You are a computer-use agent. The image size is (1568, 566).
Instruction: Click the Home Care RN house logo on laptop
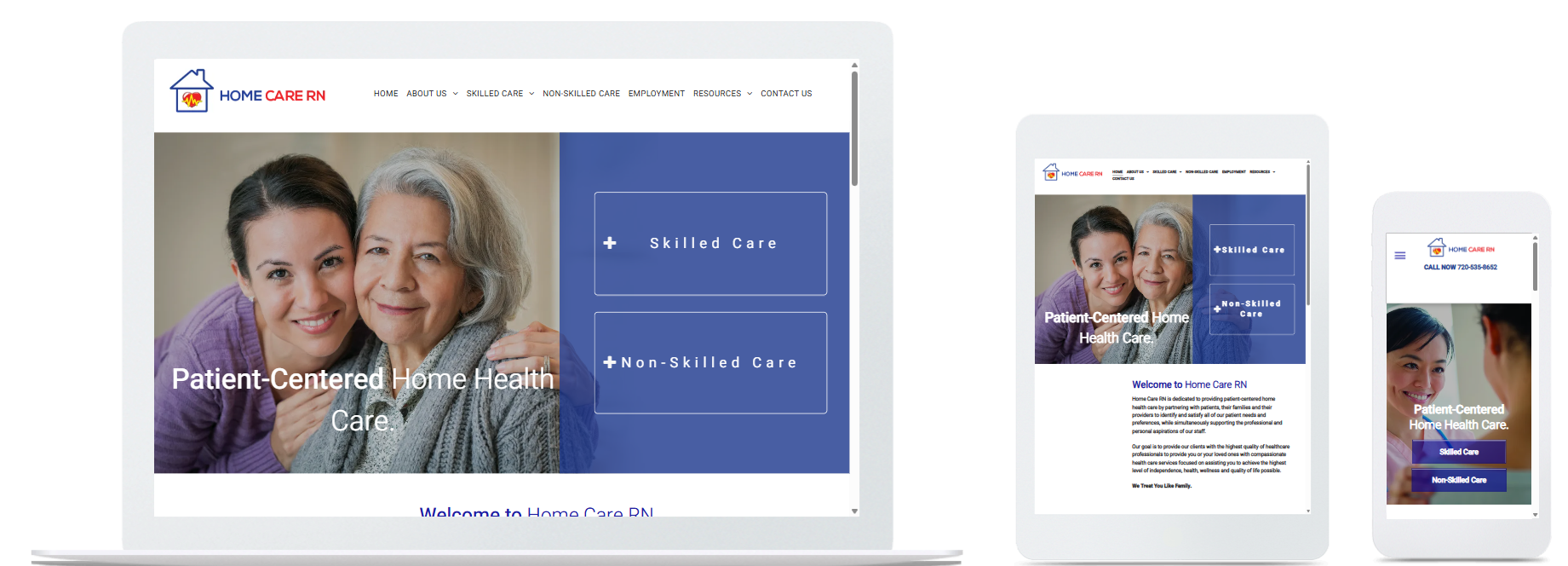pyautogui.click(x=192, y=91)
